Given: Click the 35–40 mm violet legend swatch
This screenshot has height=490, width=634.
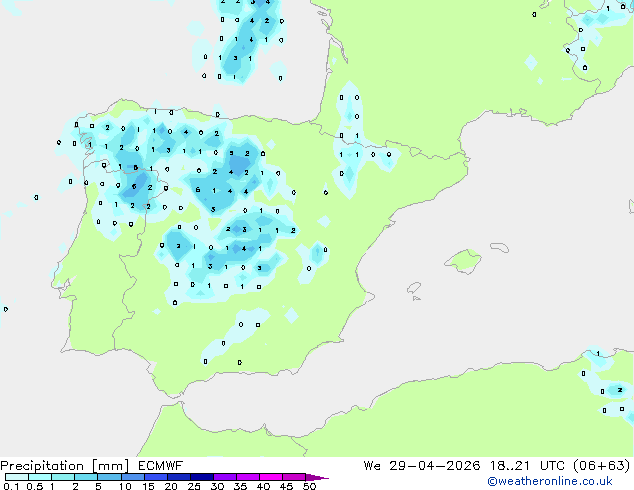Looking at the screenshot, I should click(x=247, y=477).
